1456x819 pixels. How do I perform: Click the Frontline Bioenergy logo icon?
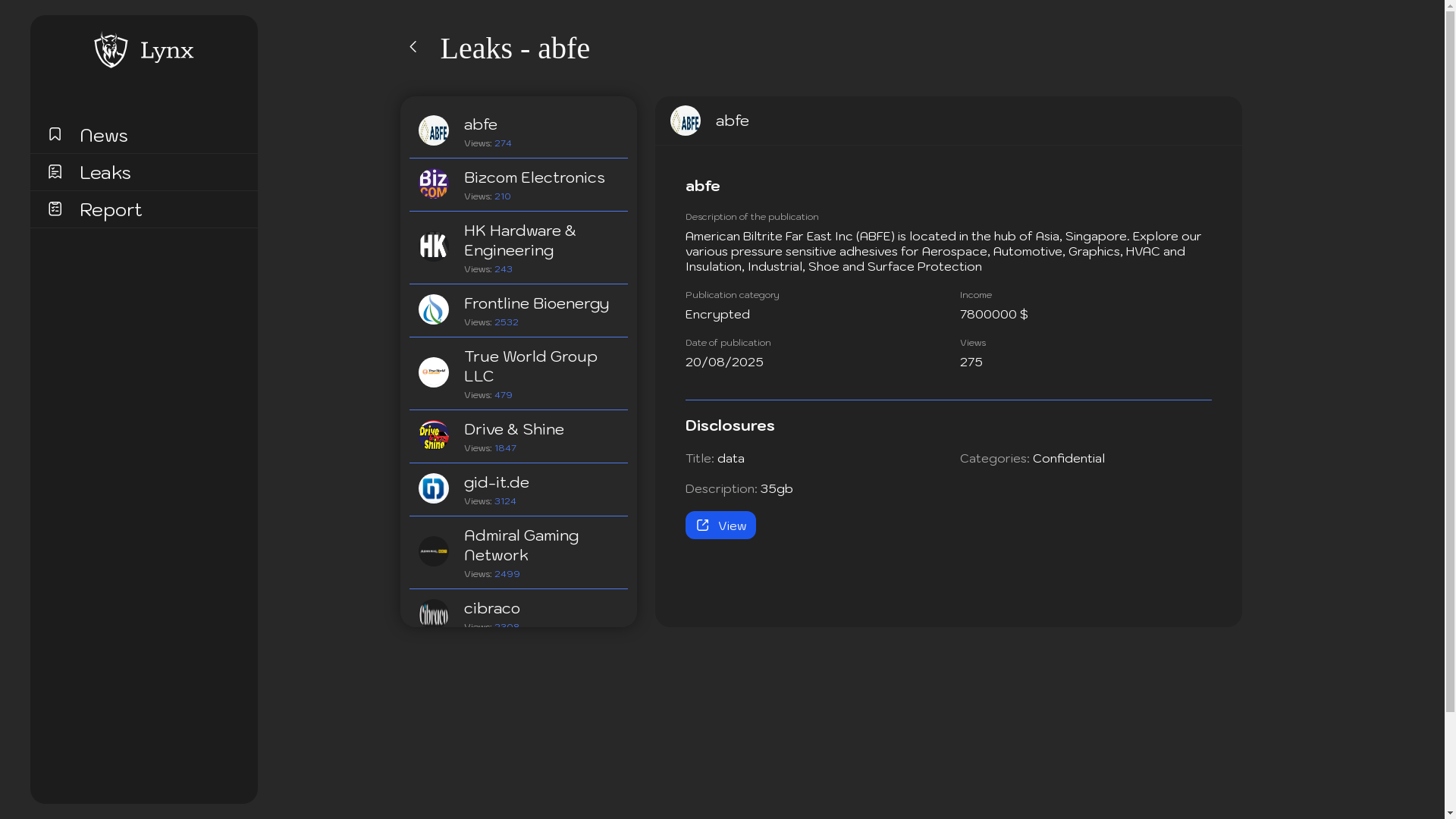434,309
